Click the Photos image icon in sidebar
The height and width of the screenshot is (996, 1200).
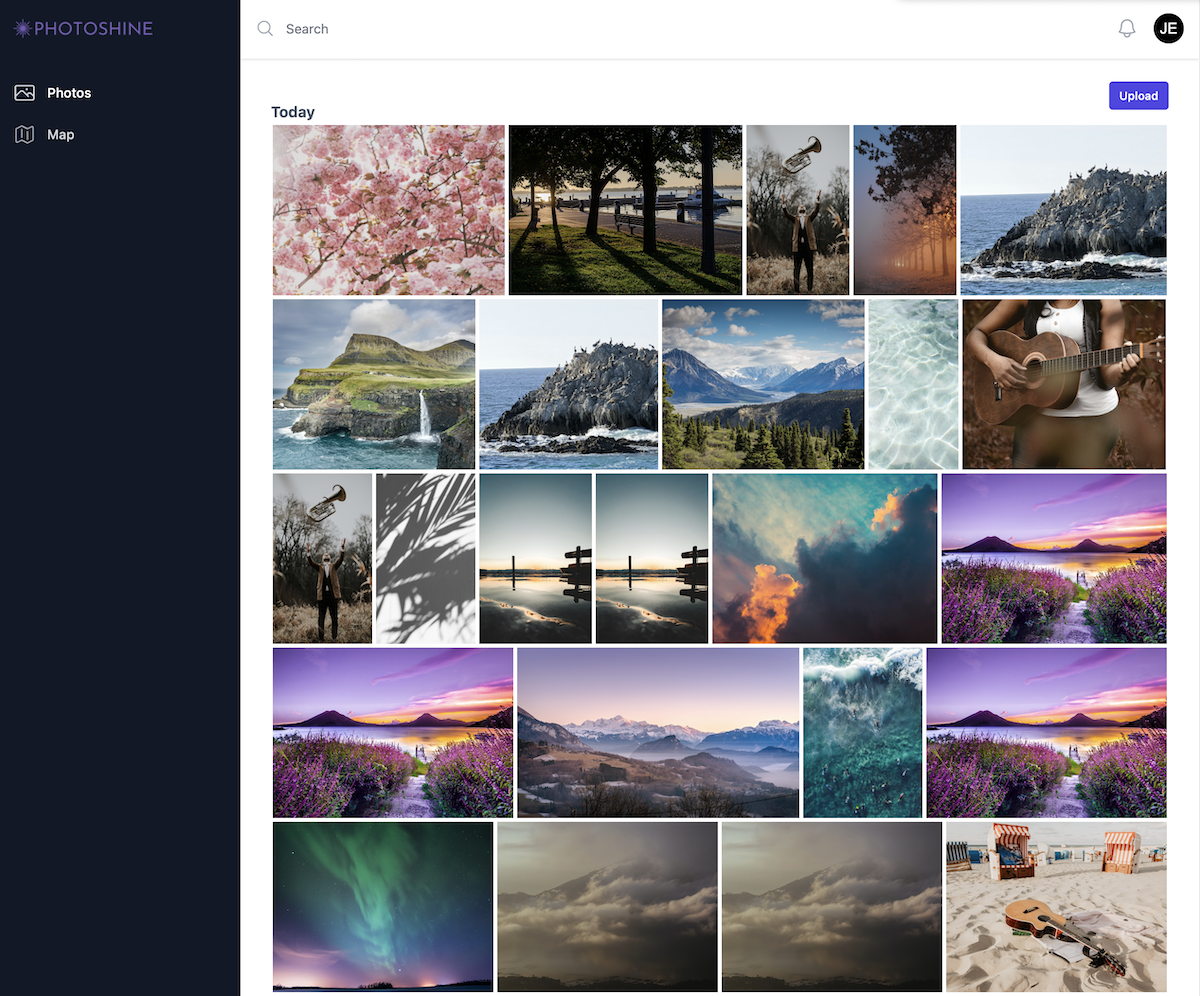pos(24,93)
